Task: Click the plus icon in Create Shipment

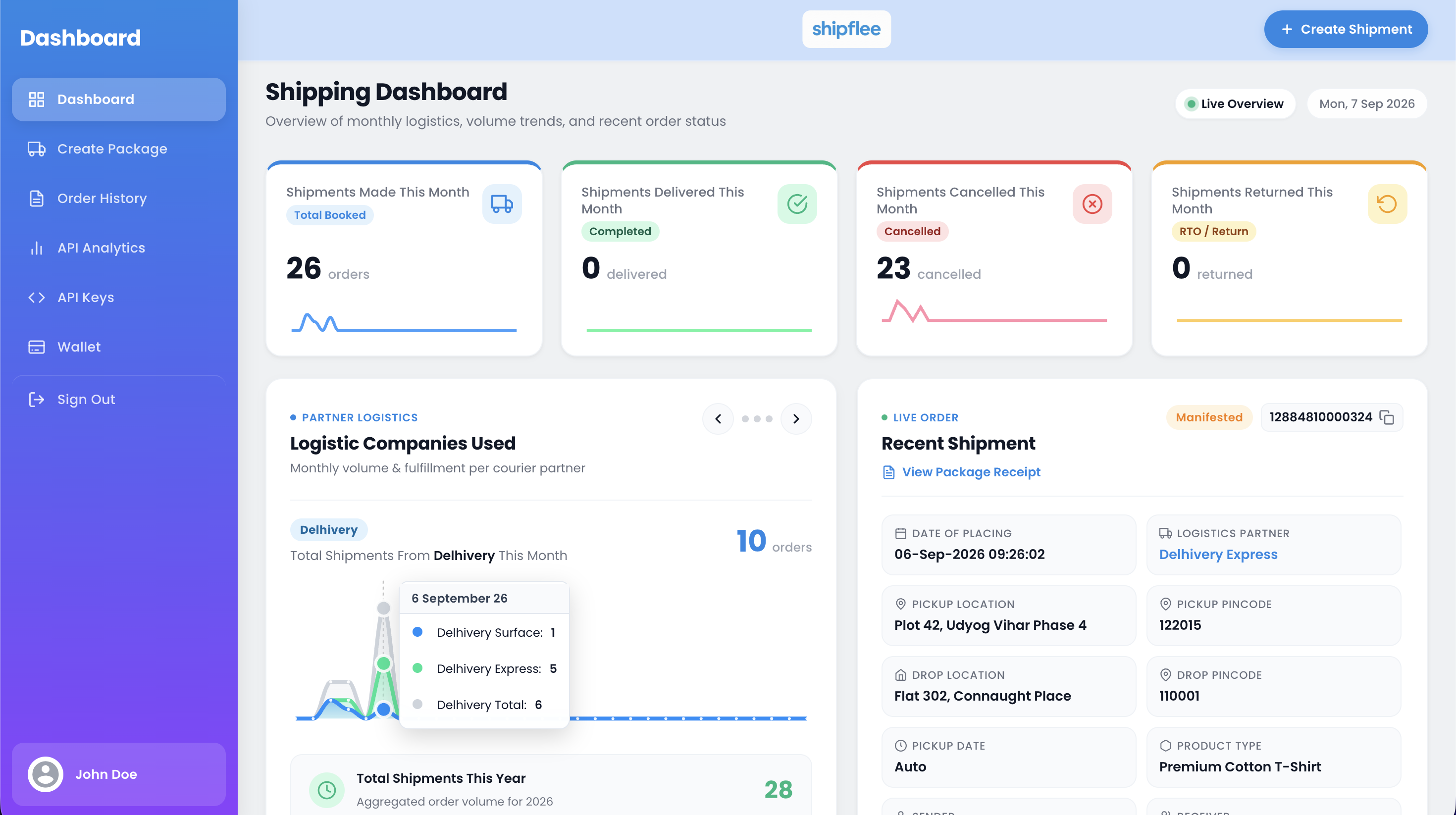Action: (x=1287, y=29)
